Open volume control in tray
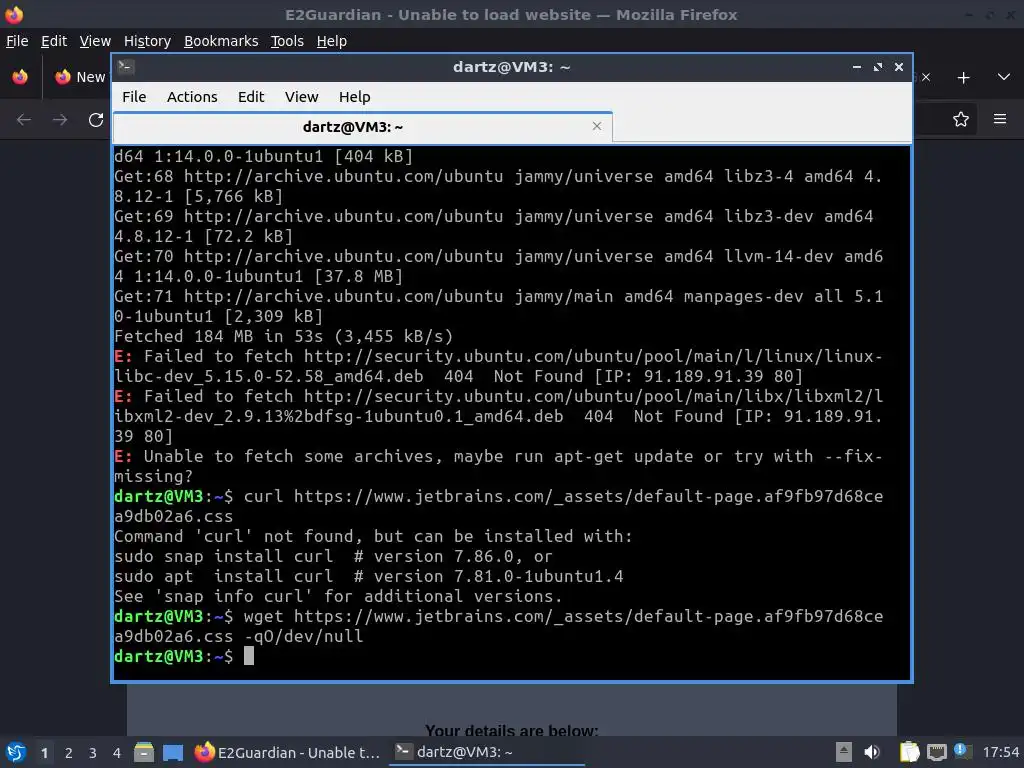 point(871,752)
